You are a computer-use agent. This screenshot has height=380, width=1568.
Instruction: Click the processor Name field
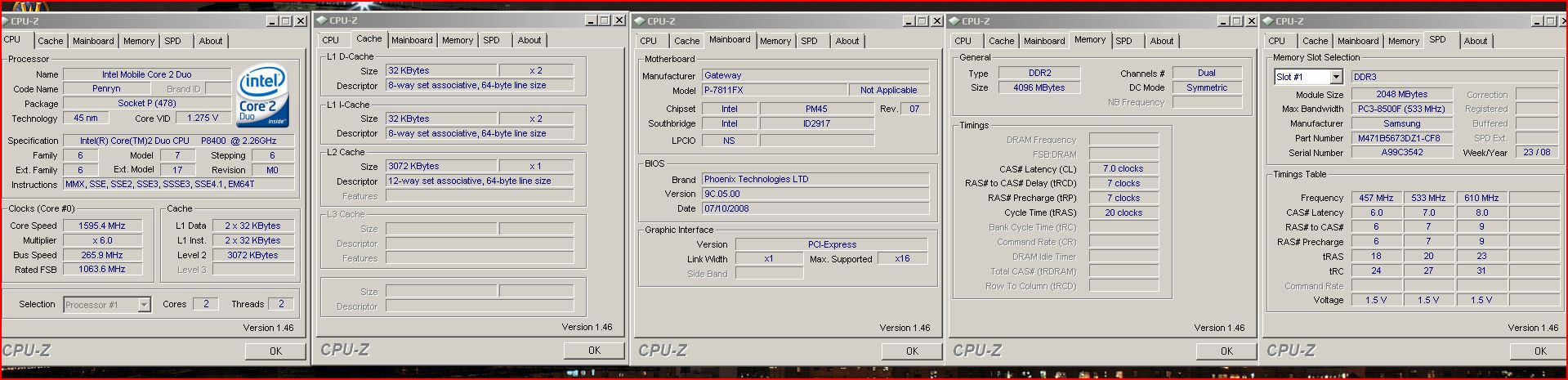[146, 74]
